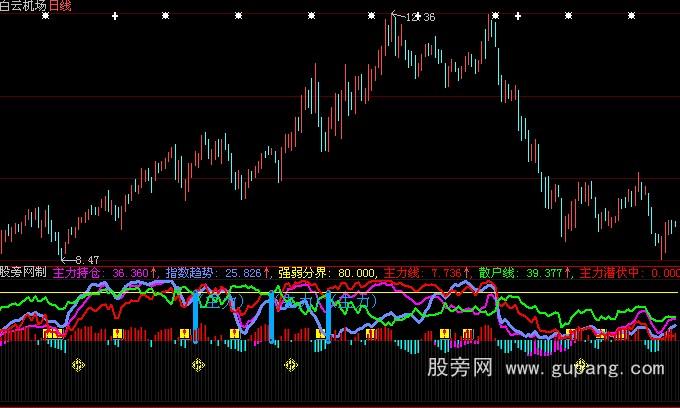
Task: Click the yellow 强弱分界 horizontal line
Action: [x=340, y=293]
